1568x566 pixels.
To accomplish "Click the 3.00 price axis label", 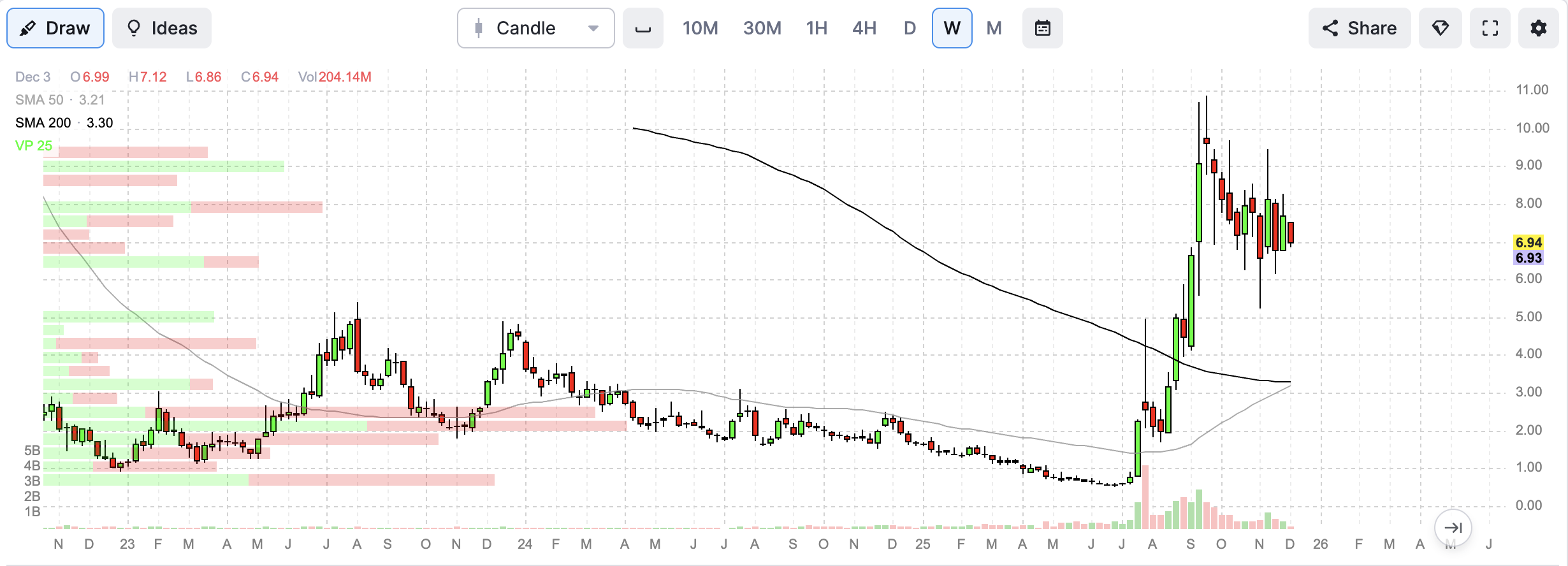I will 1528,392.
